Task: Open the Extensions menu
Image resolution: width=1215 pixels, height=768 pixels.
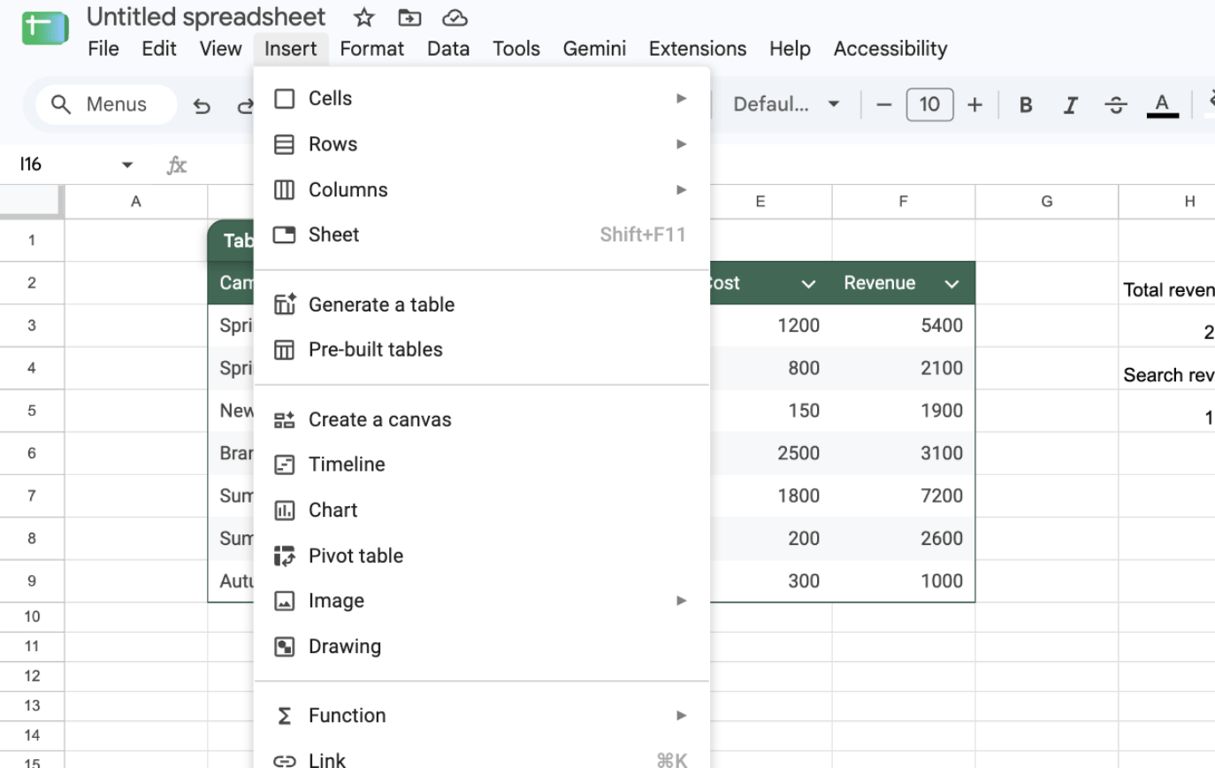Action: 697,48
